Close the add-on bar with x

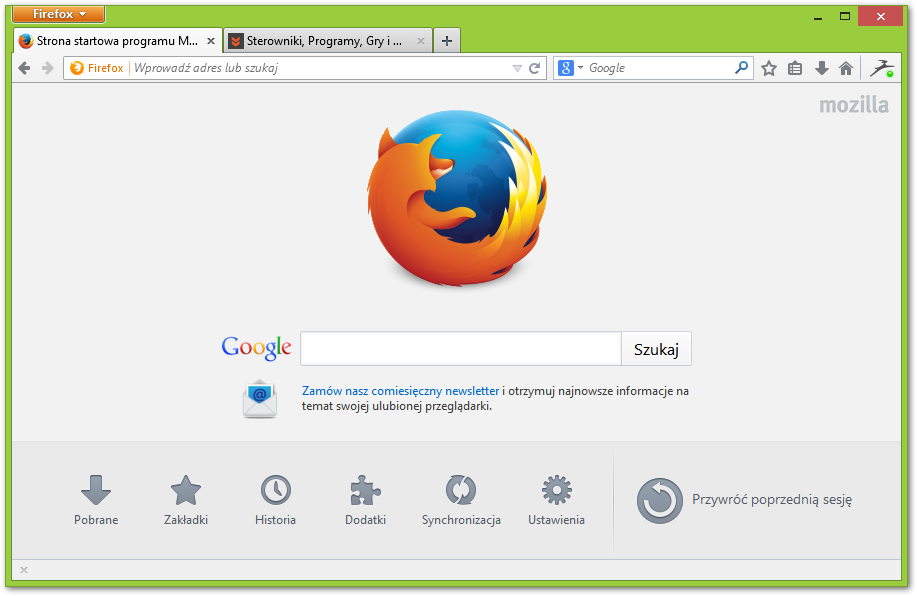(24, 570)
